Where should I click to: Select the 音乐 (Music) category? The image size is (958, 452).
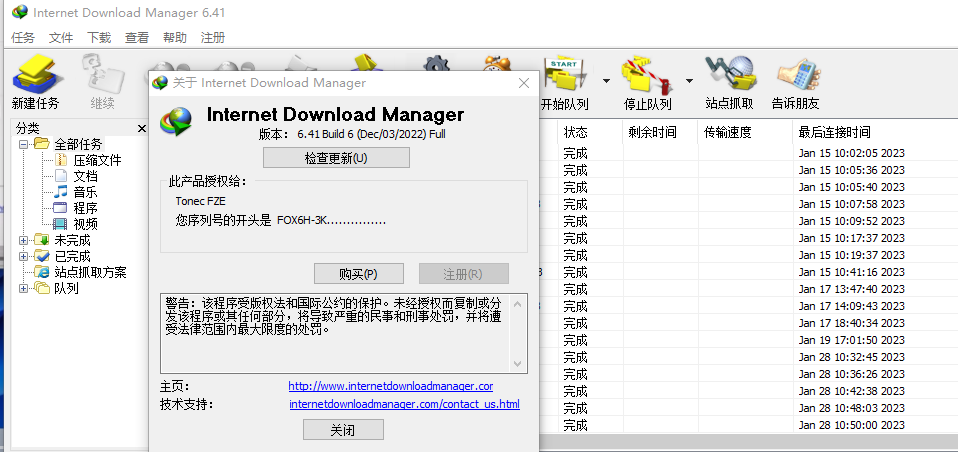tap(85, 192)
